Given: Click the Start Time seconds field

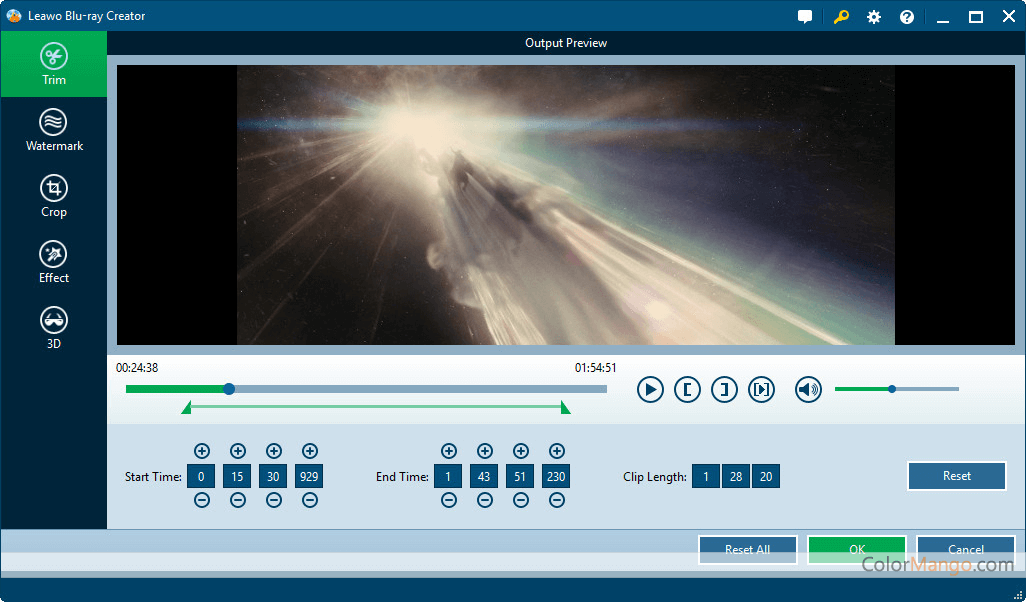Looking at the screenshot, I should click(273, 477).
